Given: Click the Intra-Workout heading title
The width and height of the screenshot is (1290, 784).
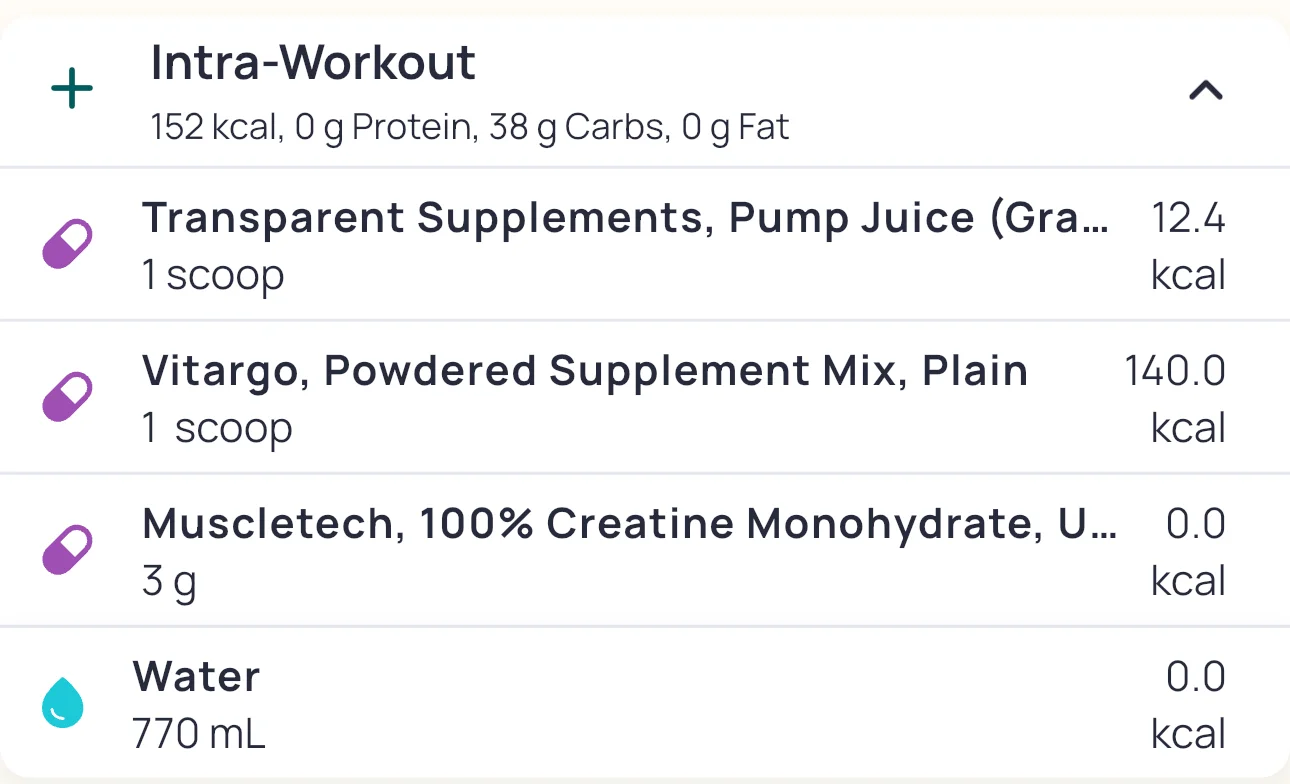Looking at the screenshot, I should (x=313, y=64).
